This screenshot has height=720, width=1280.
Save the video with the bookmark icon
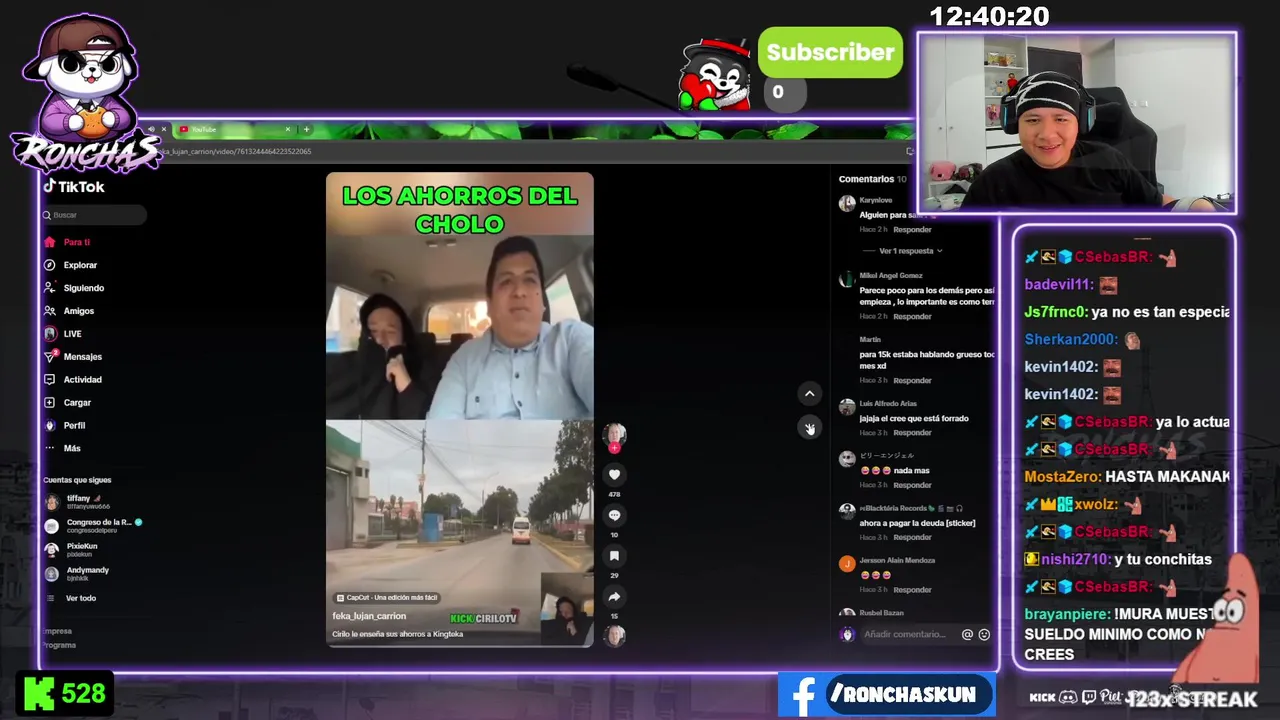pyautogui.click(x=614, y=556)
